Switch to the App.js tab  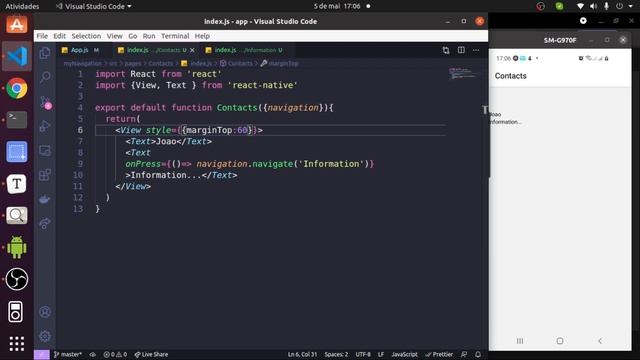(x=80, y=50)
